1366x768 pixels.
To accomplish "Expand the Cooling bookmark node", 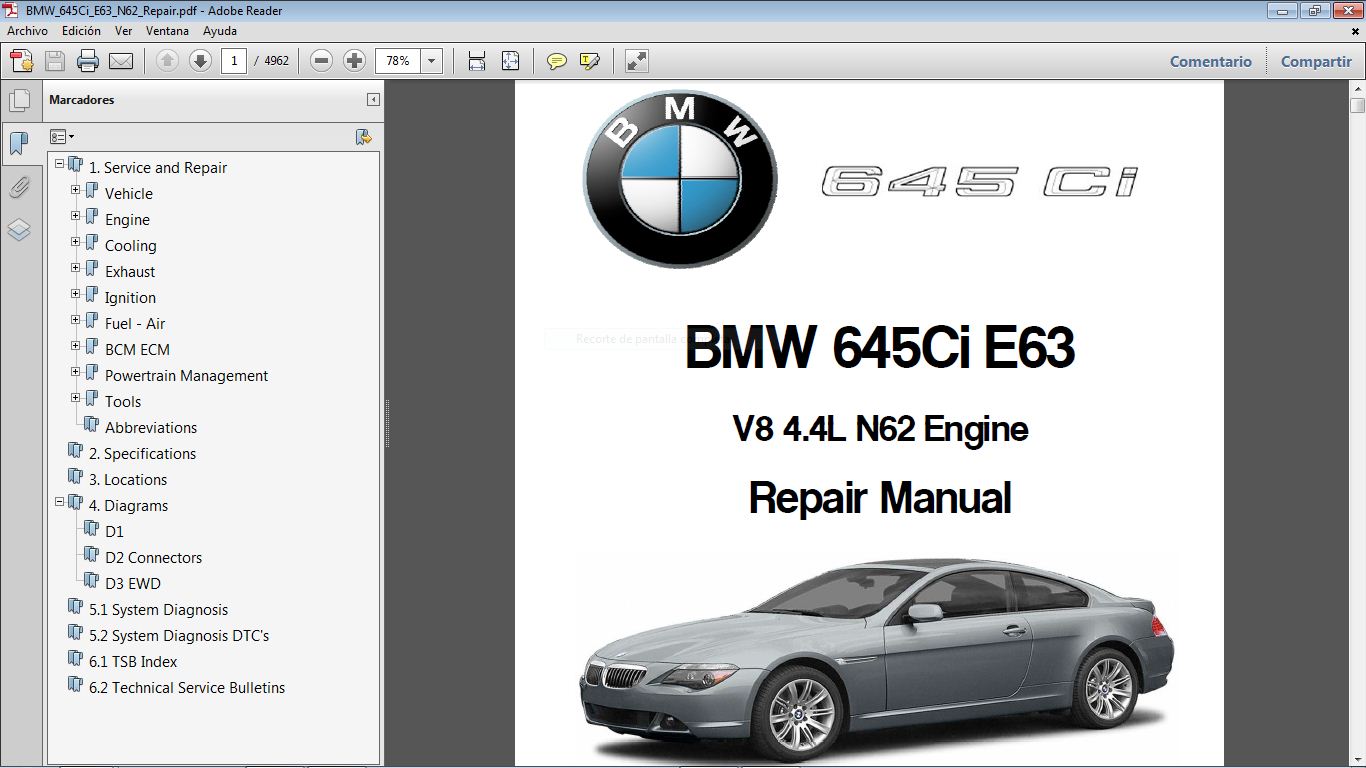I will [76, 241].
